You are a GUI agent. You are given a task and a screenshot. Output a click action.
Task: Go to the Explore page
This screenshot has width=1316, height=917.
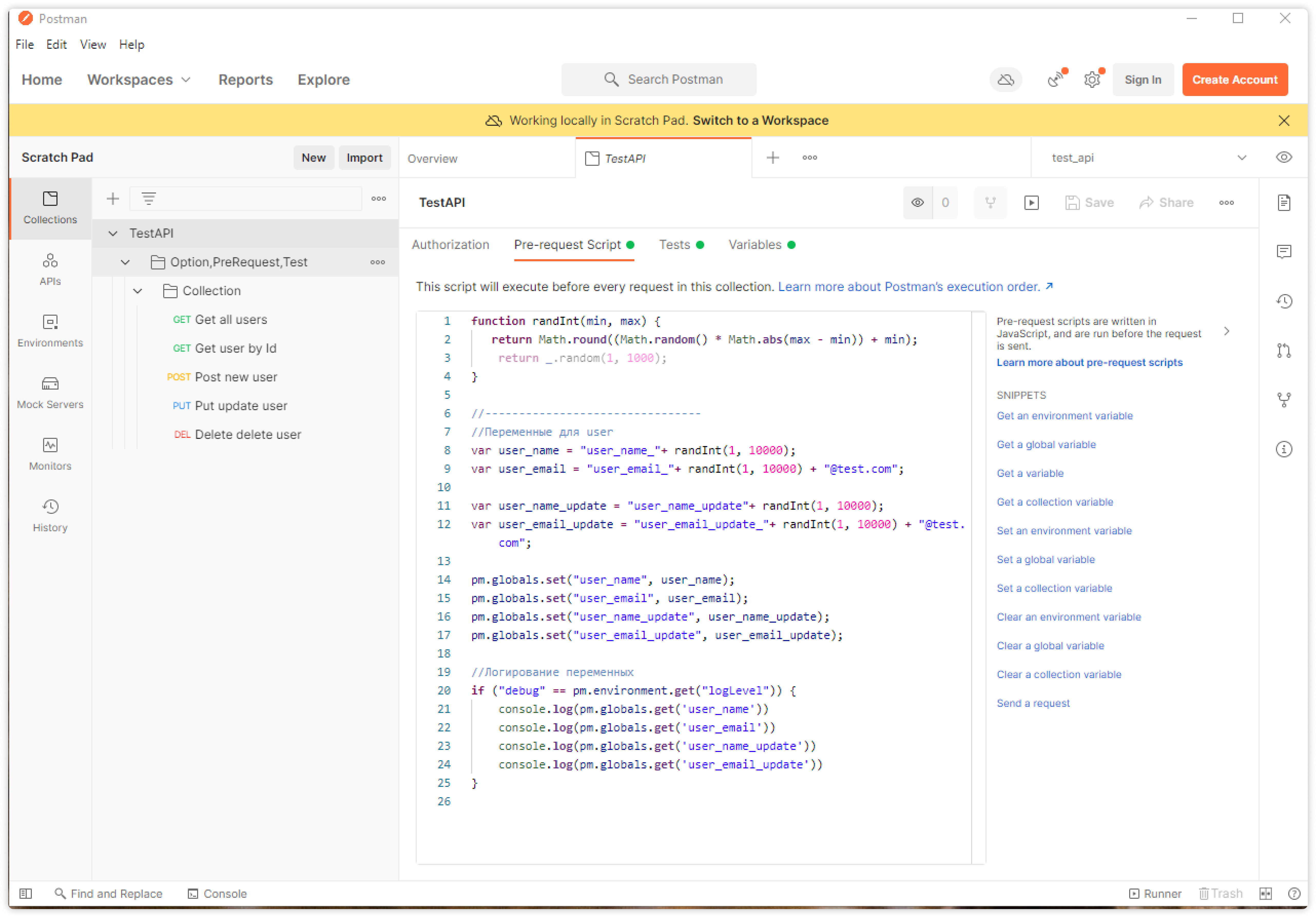(323, 80)
